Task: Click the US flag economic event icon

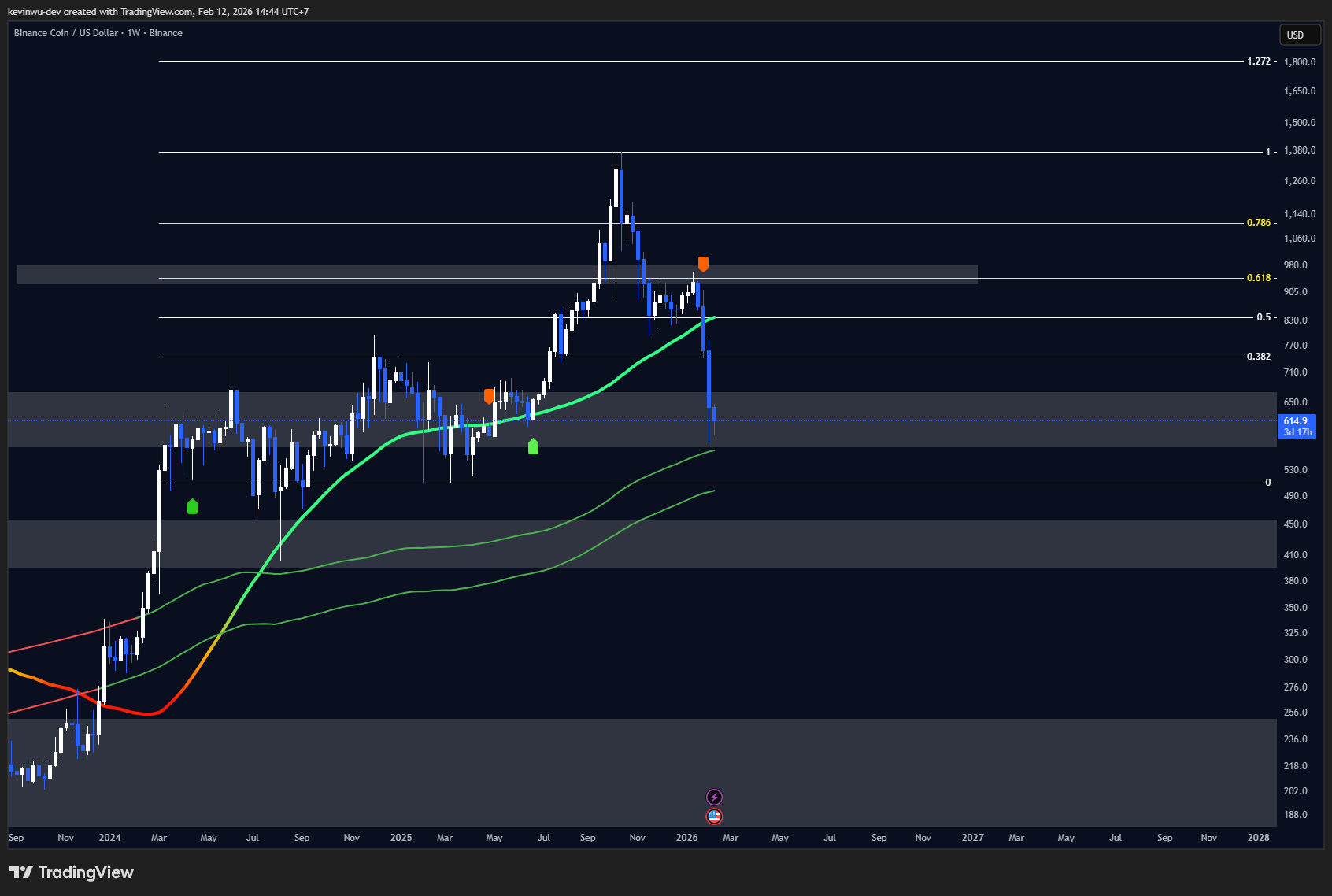Action: tap(714, 816)
